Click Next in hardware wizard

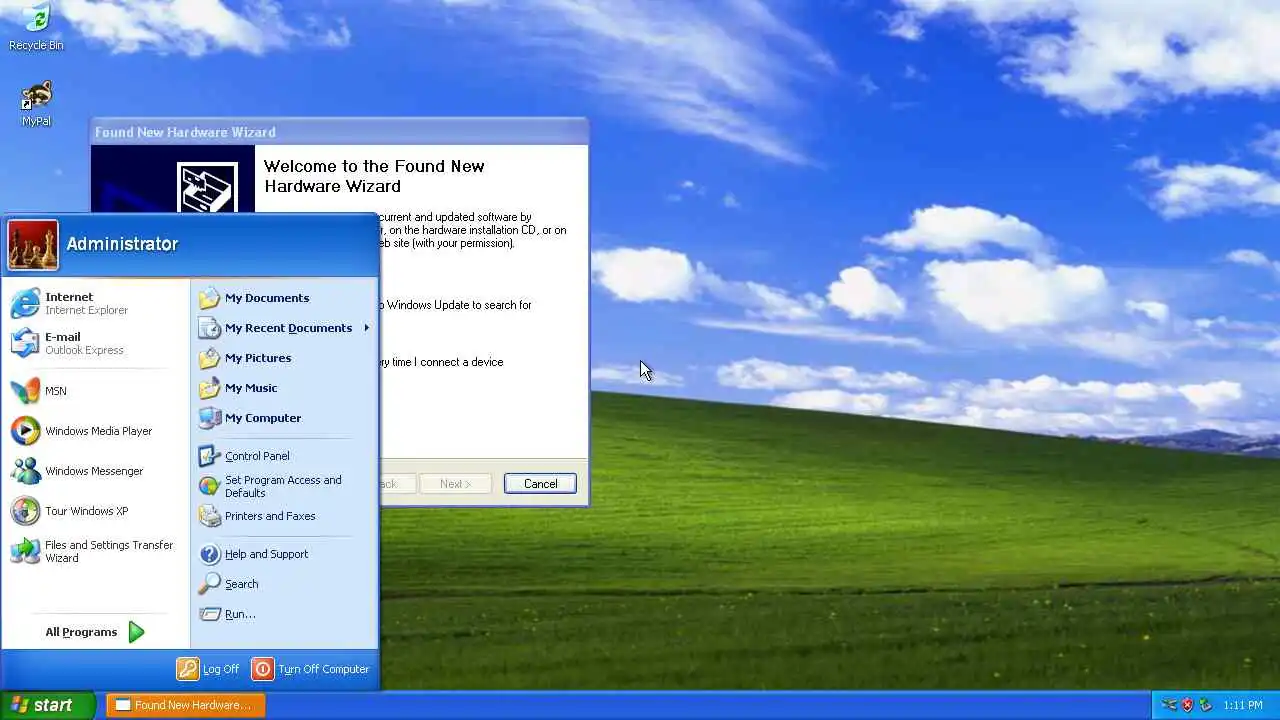pos(455,484)
